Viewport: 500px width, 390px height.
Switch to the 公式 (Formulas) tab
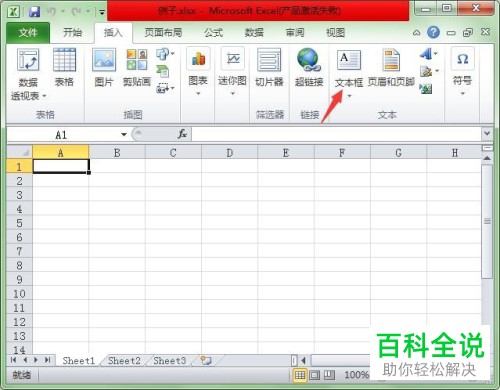point(213,33)
